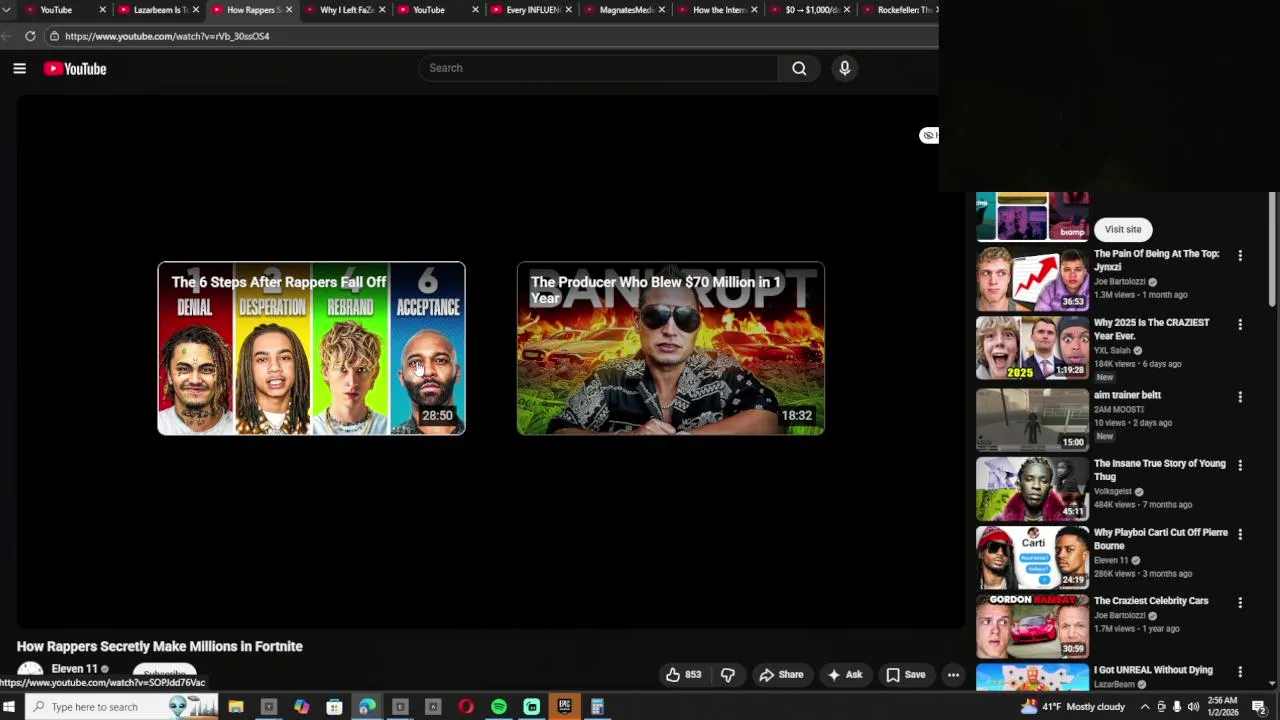
Task: Adjust volume via speaker tray icon
Action: [x=1193, y=707]
